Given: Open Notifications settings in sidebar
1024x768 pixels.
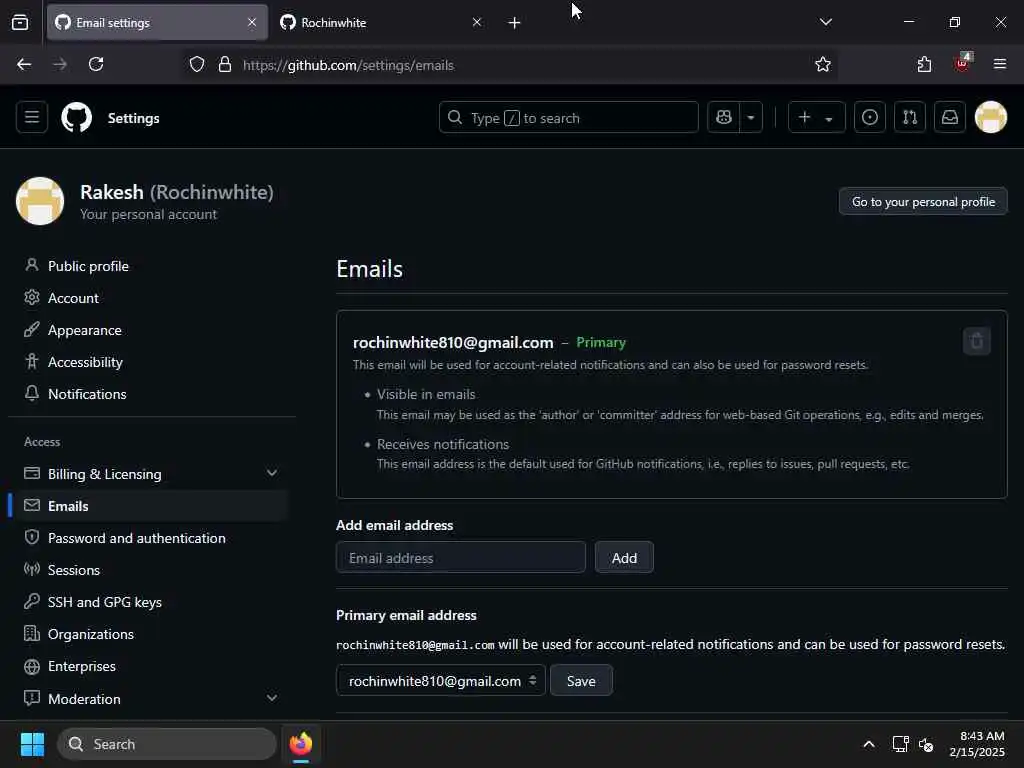Looking at the screenshot, I should coord(87,394).
